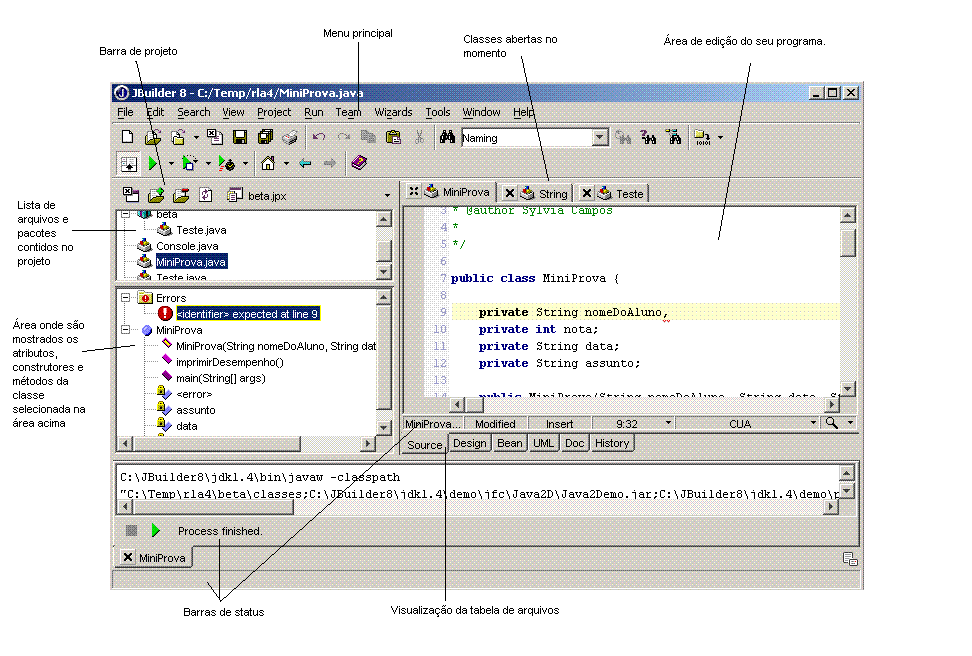Image resolution: width=972 pixels, height=656 pixels.
Task: Open the CUA keymap dropdown
Action: 813,423
